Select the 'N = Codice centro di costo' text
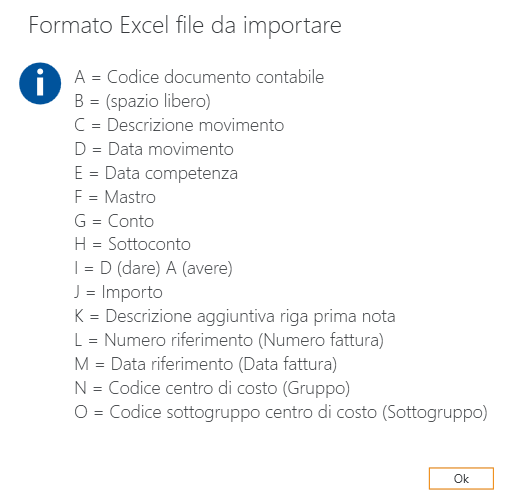518x495 pixels. (176, 388)
